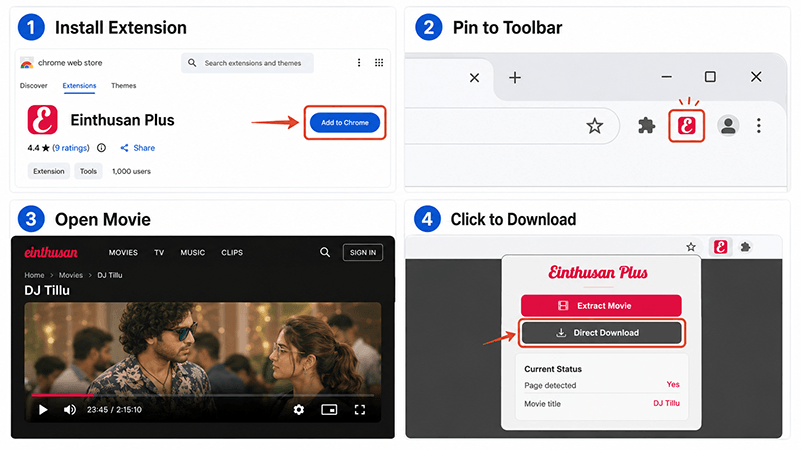Bookmark page with the star icon in step 2

pos(595,126)
